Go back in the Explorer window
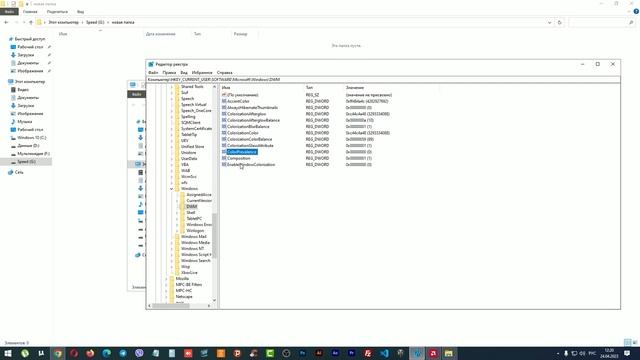The width and height of the screenshot is (640, 360). [6, 22]
